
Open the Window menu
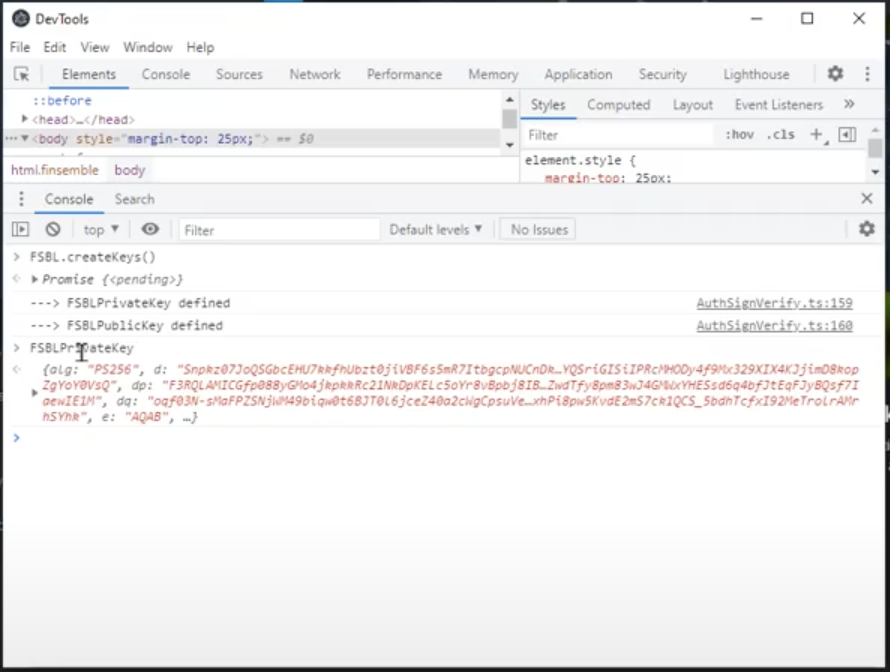pos(148,47)
